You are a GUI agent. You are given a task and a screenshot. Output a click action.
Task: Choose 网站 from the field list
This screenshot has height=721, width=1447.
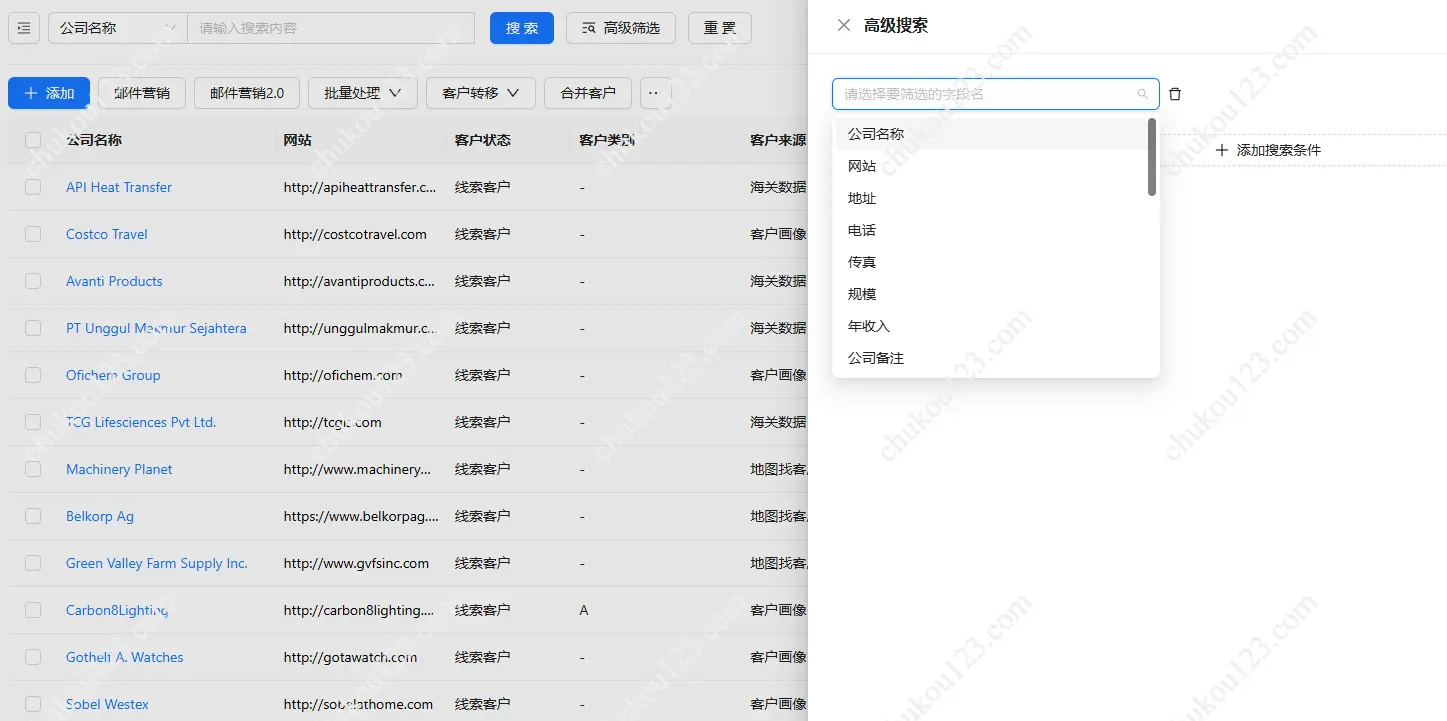pyautogui.click(x=862, y=166)
